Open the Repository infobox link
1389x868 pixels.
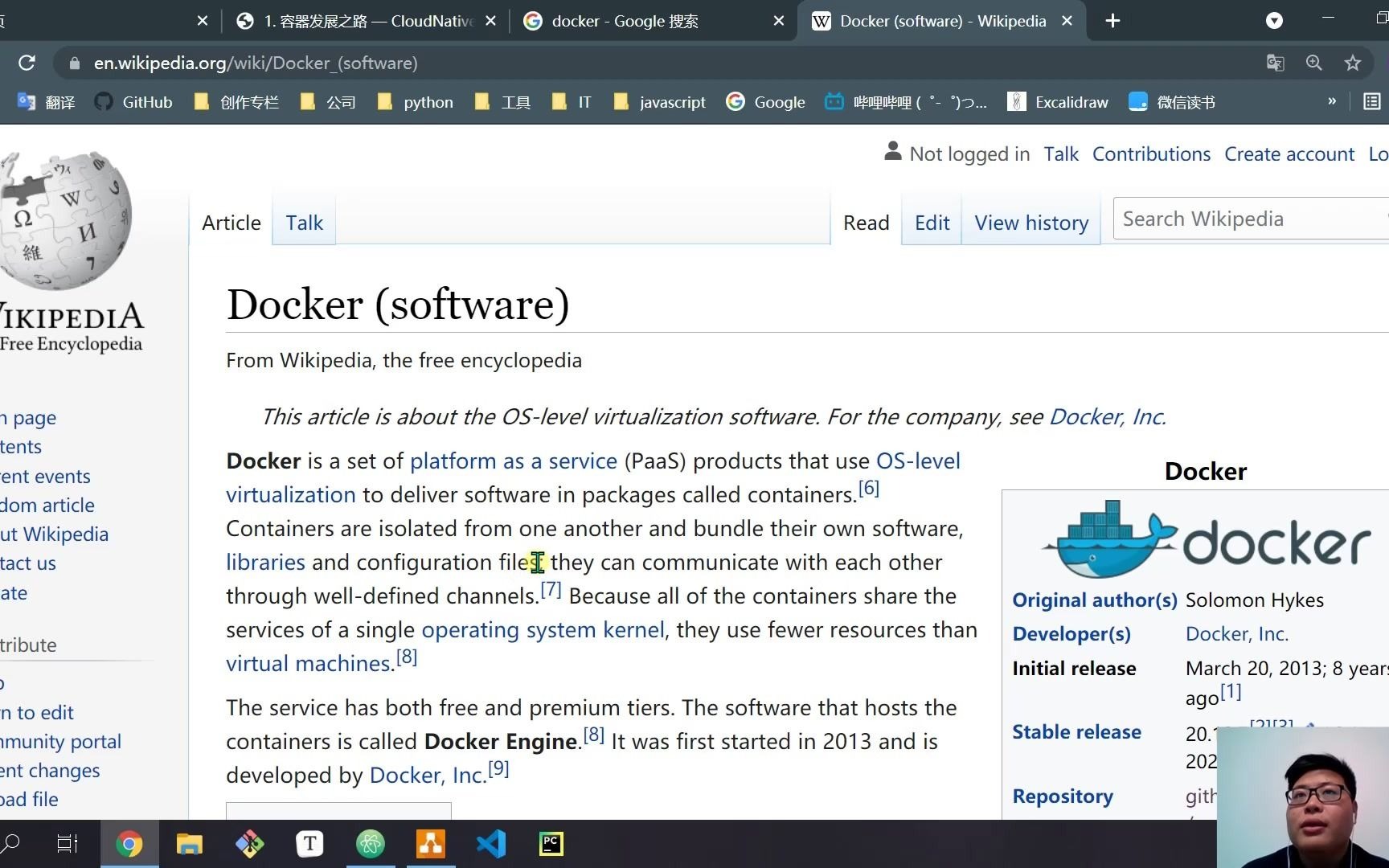pos(1063,796)
